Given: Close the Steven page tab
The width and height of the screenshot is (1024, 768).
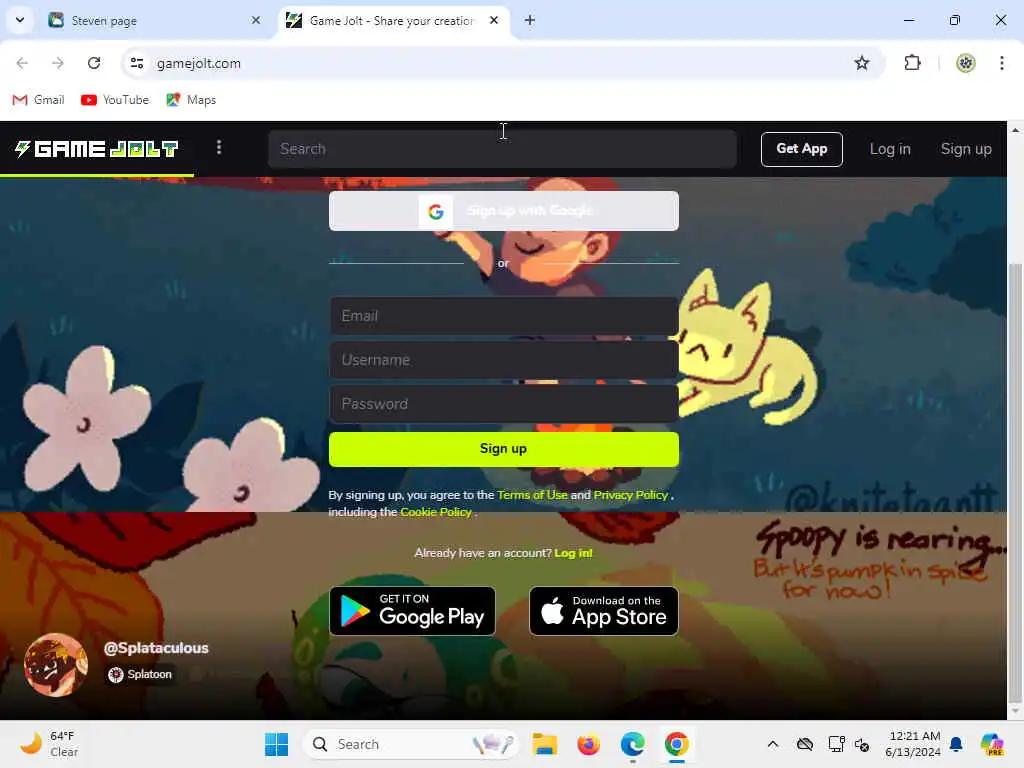Looking at the screenshot, I should click(x=256, y=20).
